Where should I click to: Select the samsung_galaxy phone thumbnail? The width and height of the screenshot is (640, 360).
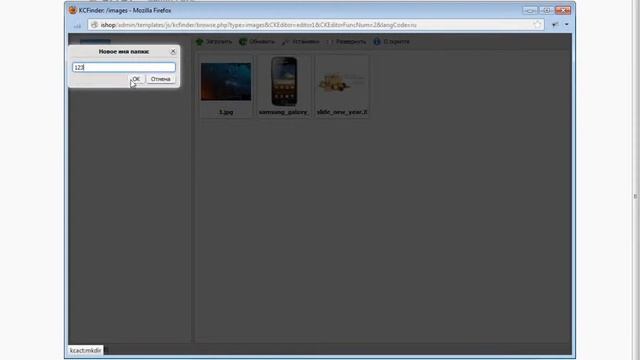pos(284,81)
